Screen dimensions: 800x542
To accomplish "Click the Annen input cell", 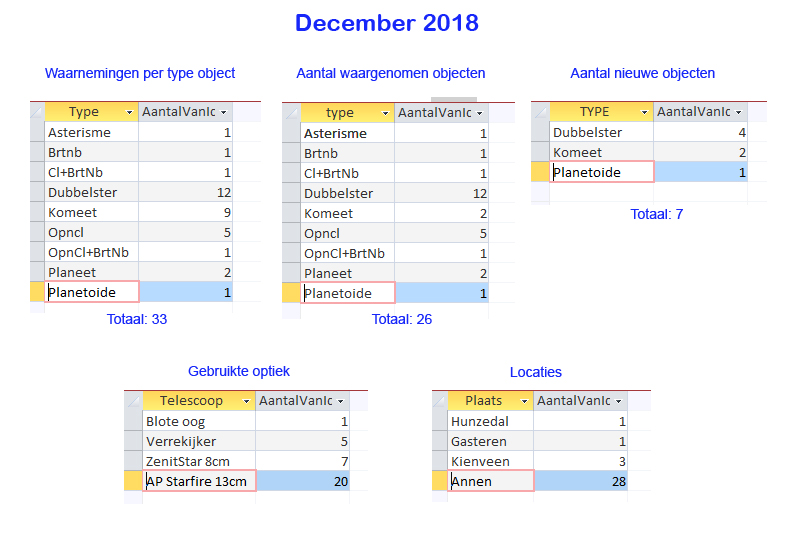I will [491, 481].
